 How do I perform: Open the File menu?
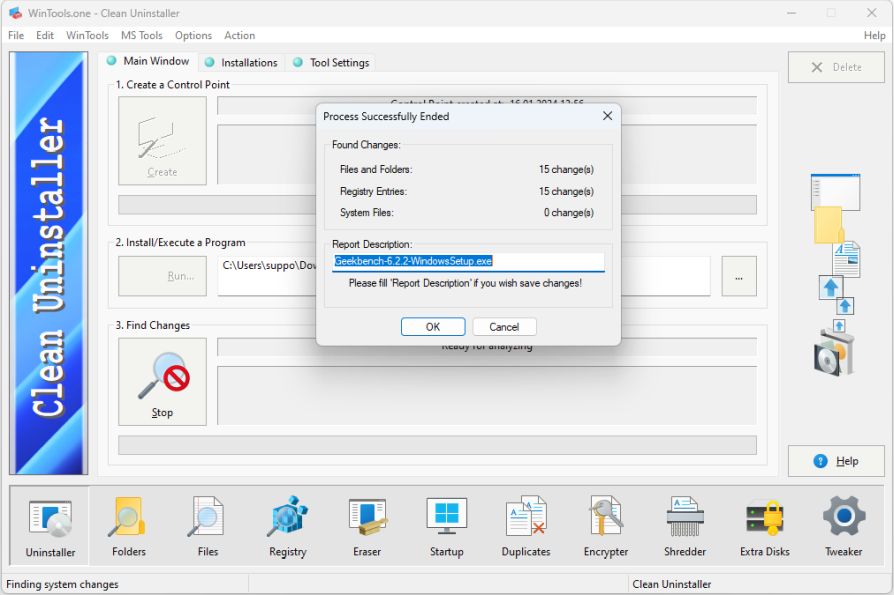16,35
